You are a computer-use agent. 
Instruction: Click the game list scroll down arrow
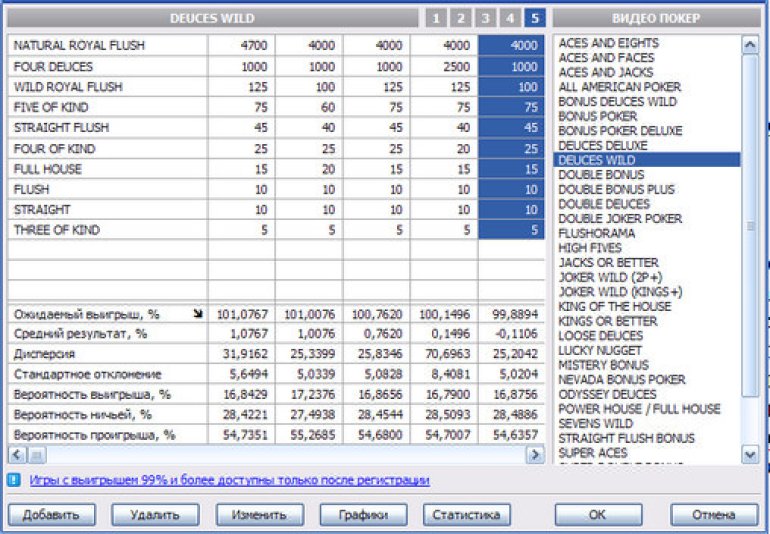[751, 454]
